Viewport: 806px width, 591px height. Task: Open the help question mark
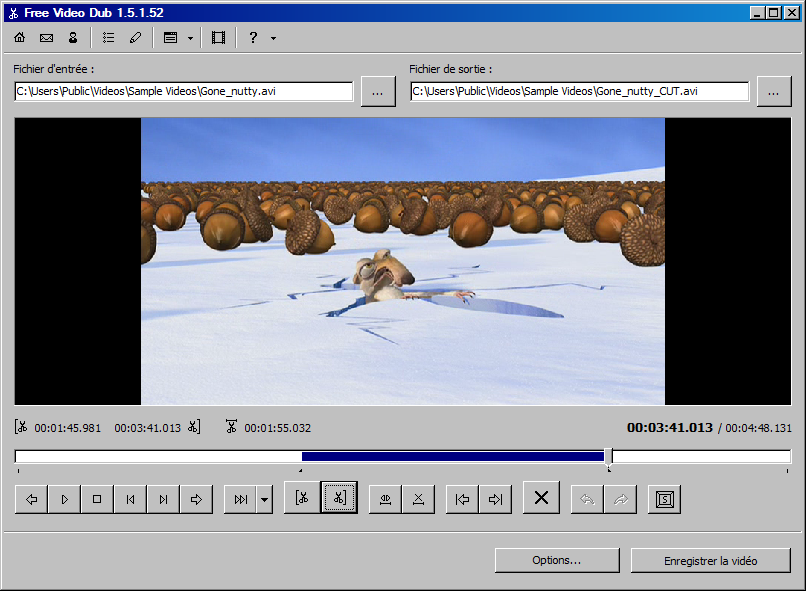tap(253, 38)
